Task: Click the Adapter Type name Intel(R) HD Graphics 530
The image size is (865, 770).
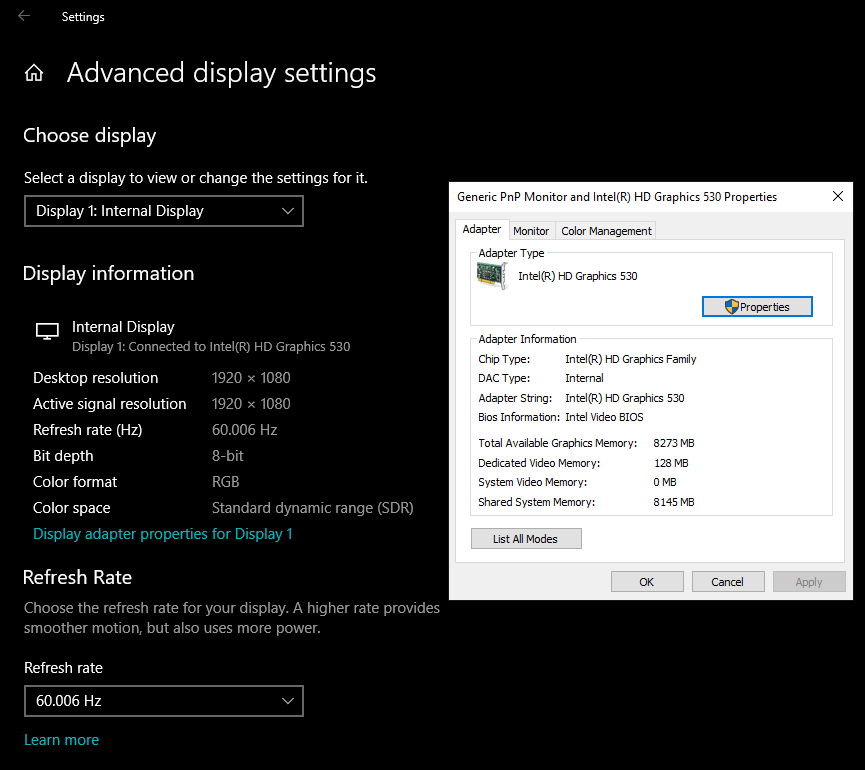Action: [x=578, y=276]
